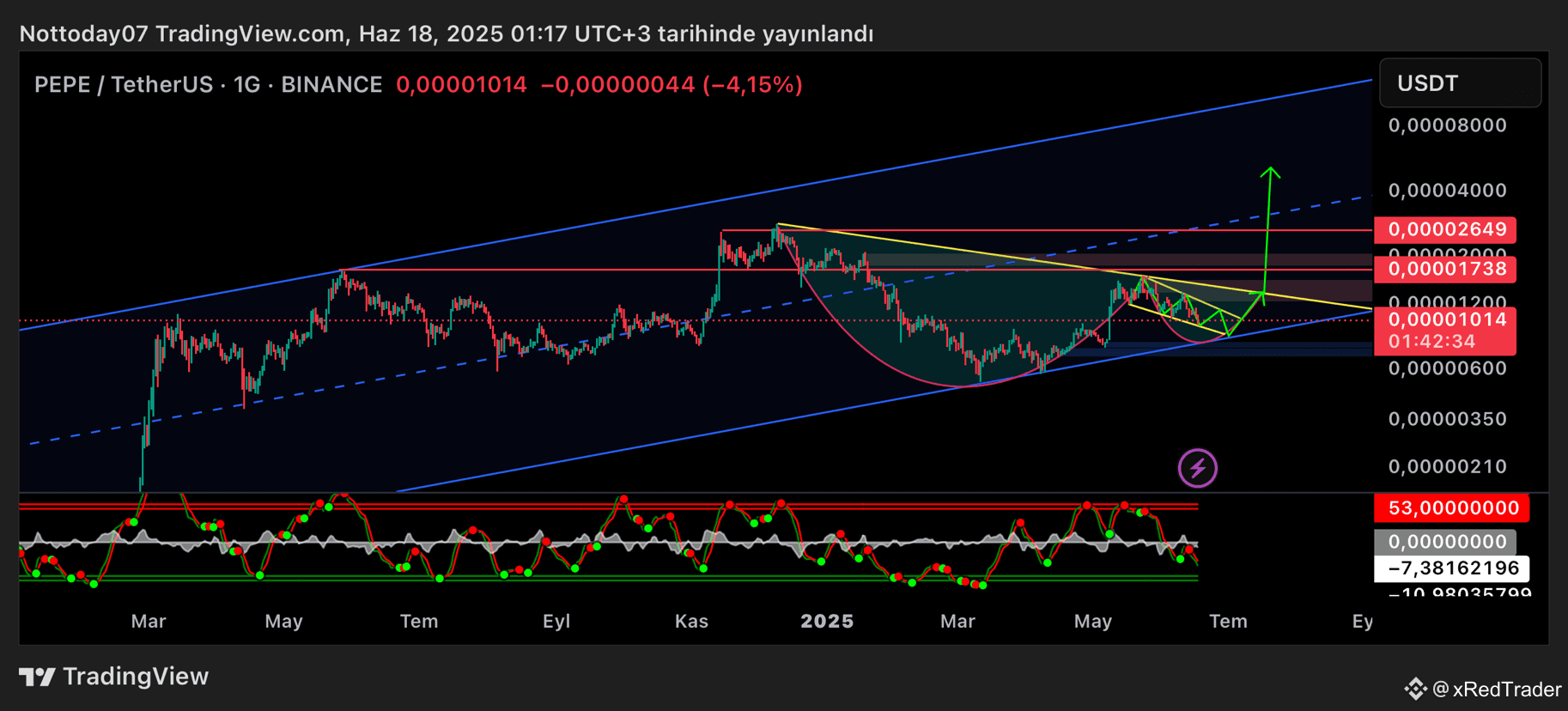Click the 01:42:34 bar countdown timer
This screenshot has height=711, width=1568.
pyautogui.click(x=1431, y=342)
